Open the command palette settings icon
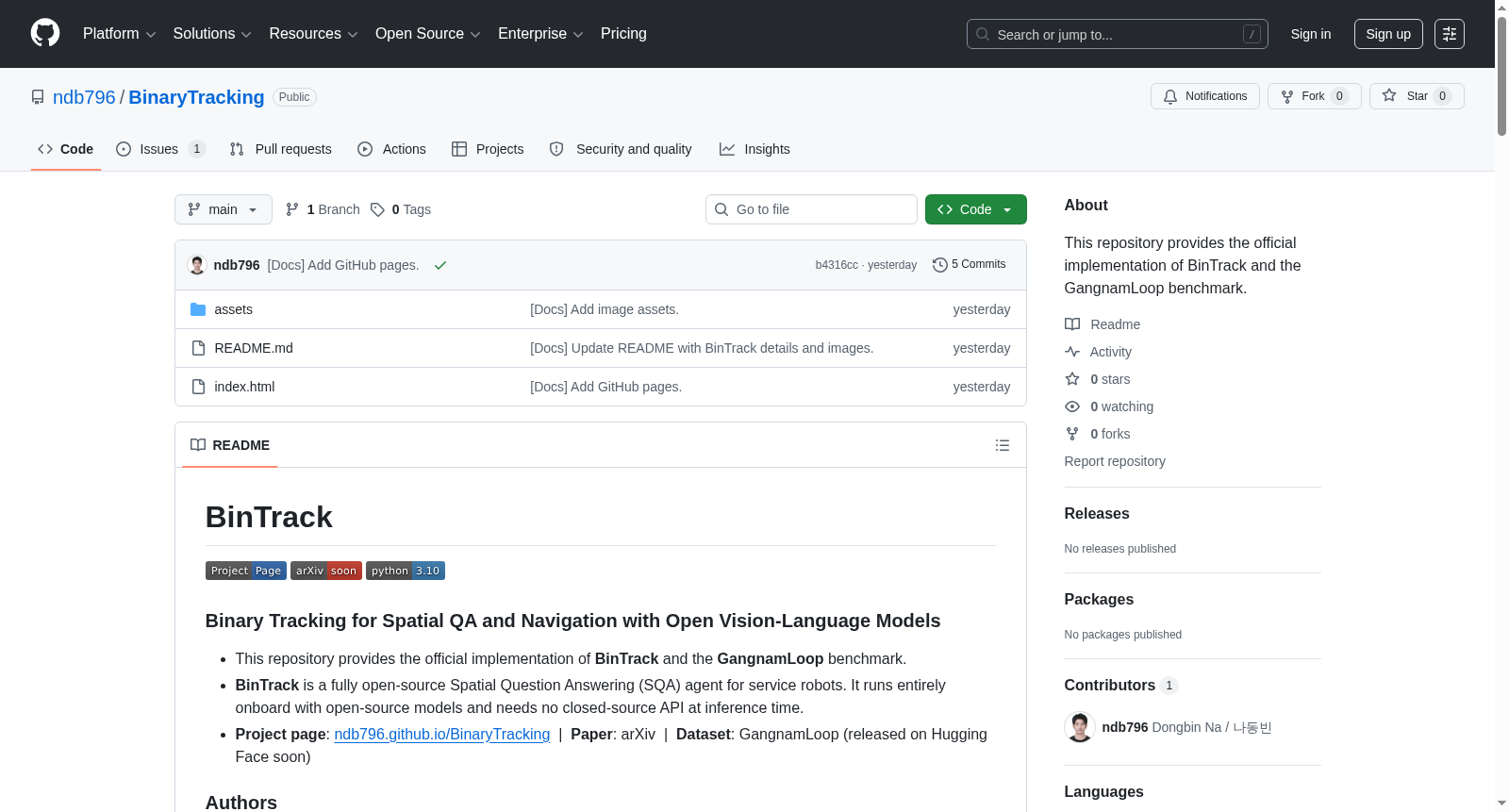 [1449, 34]
